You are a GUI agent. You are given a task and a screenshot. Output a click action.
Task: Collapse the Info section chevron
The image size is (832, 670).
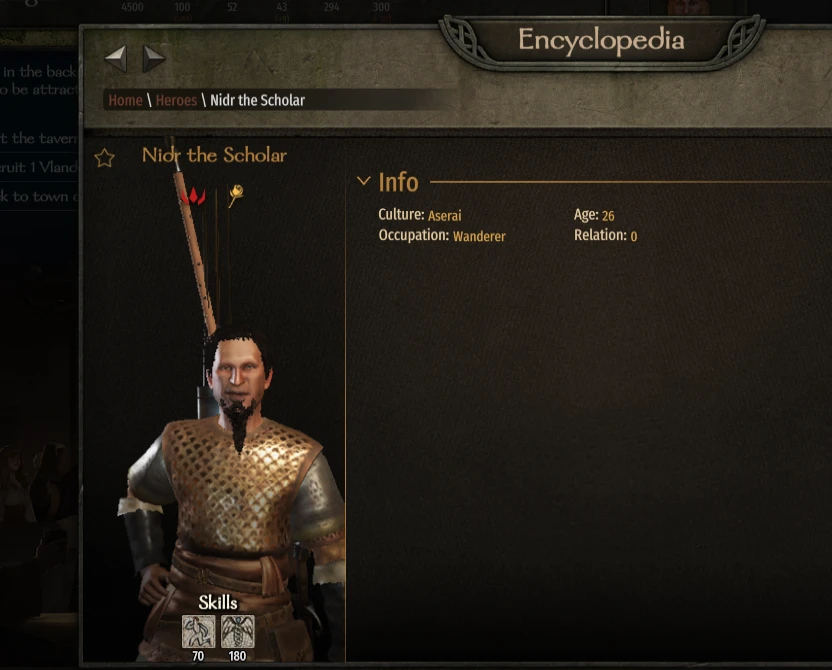(363, 181)
